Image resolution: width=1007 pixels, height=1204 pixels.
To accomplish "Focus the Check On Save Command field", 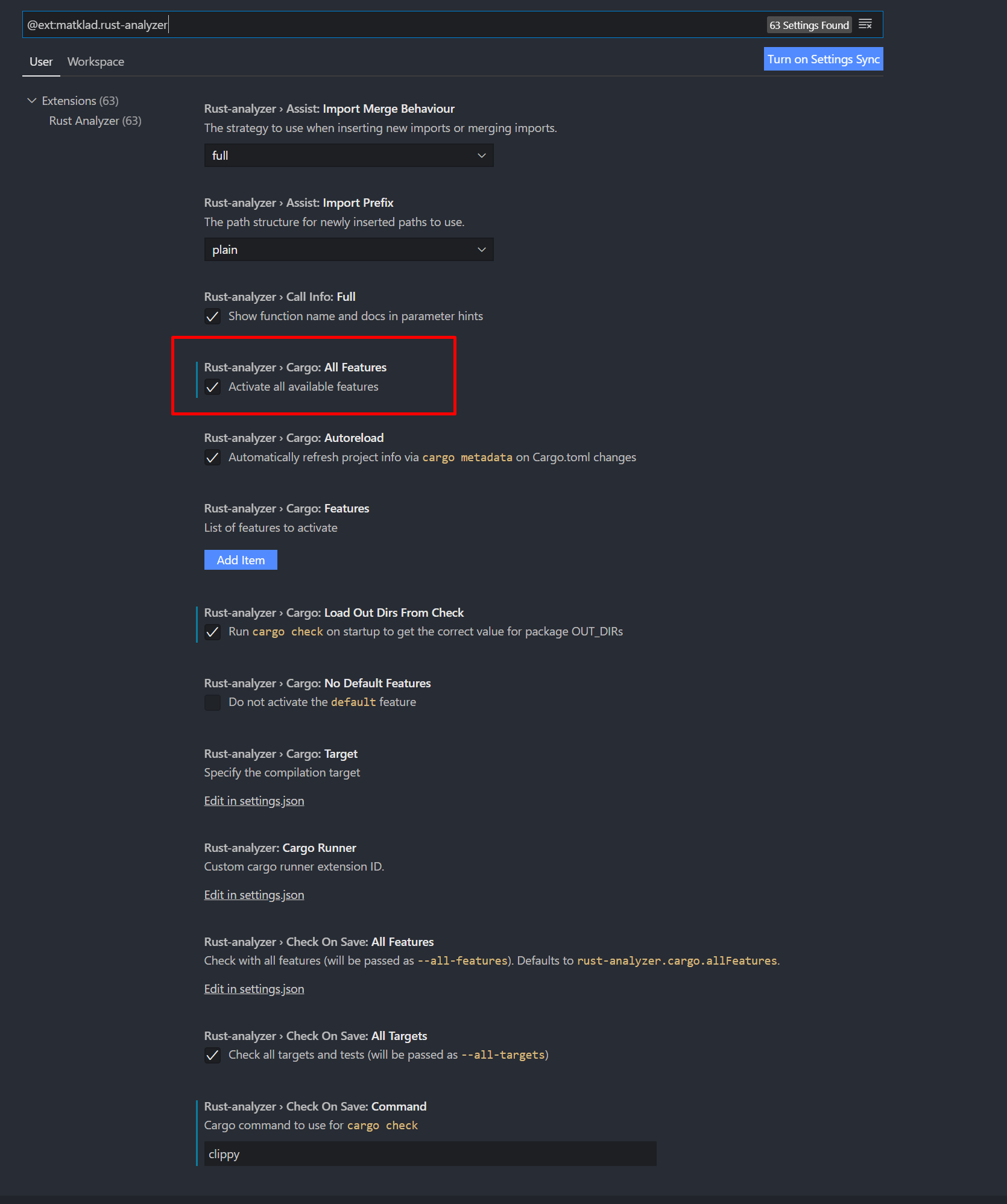I will (430, 1154).
